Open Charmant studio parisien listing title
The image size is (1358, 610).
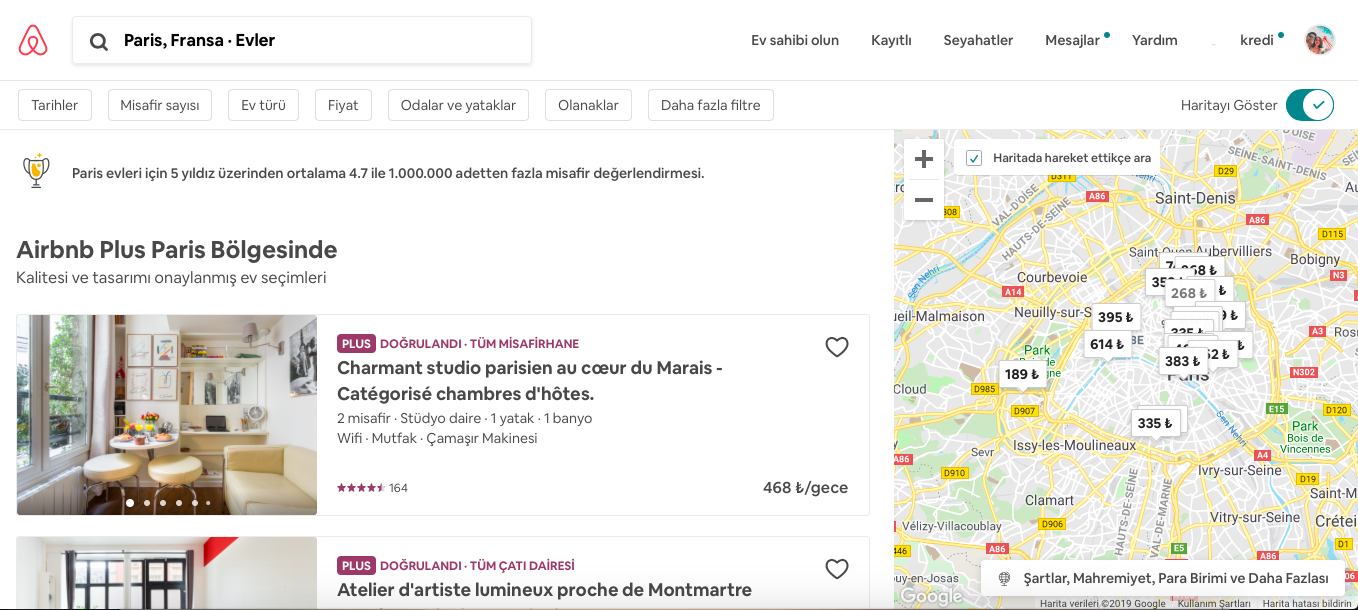point(530,380)
